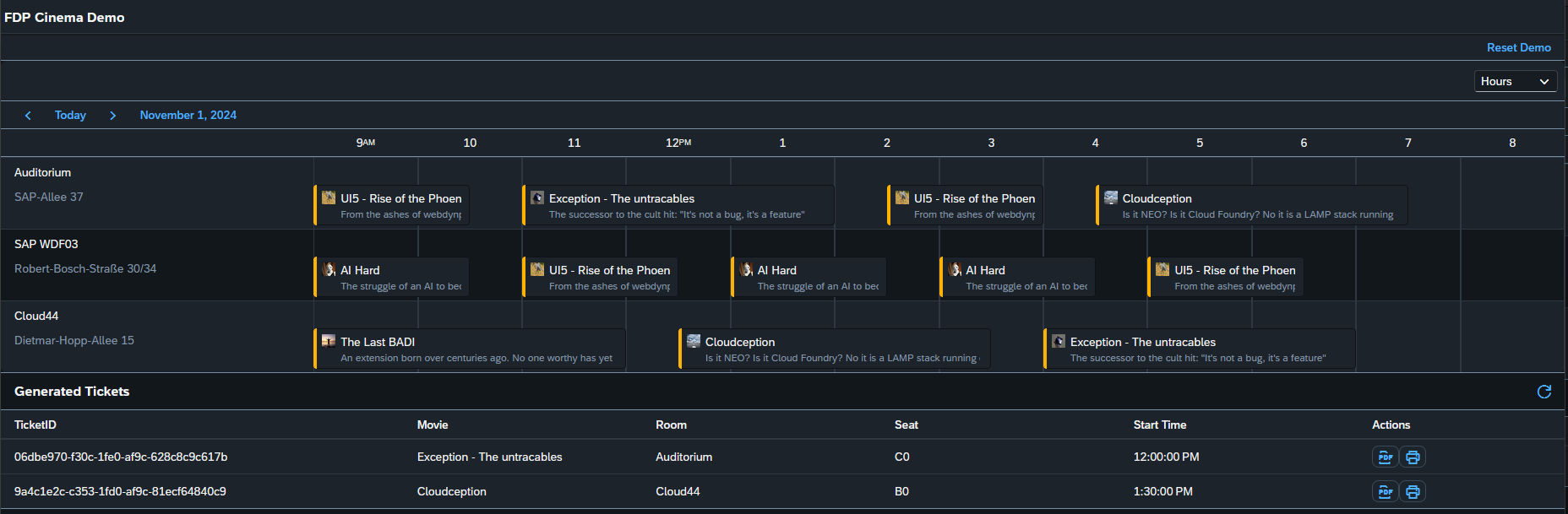Click the Auditorium room row header
1568x514 pixels.
pos(157,192)
